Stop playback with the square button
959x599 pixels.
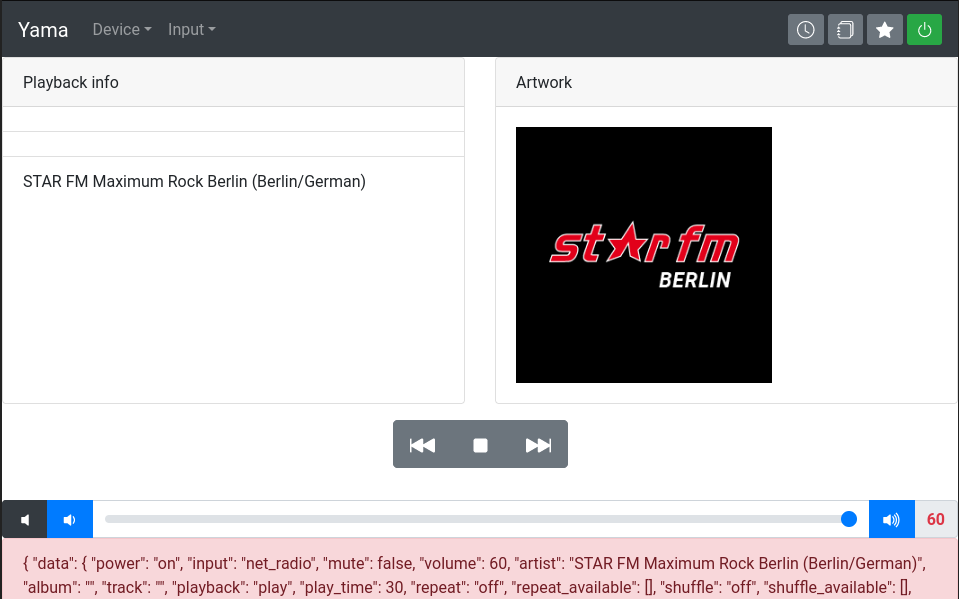pyautogui.click(x=480, y=445)
